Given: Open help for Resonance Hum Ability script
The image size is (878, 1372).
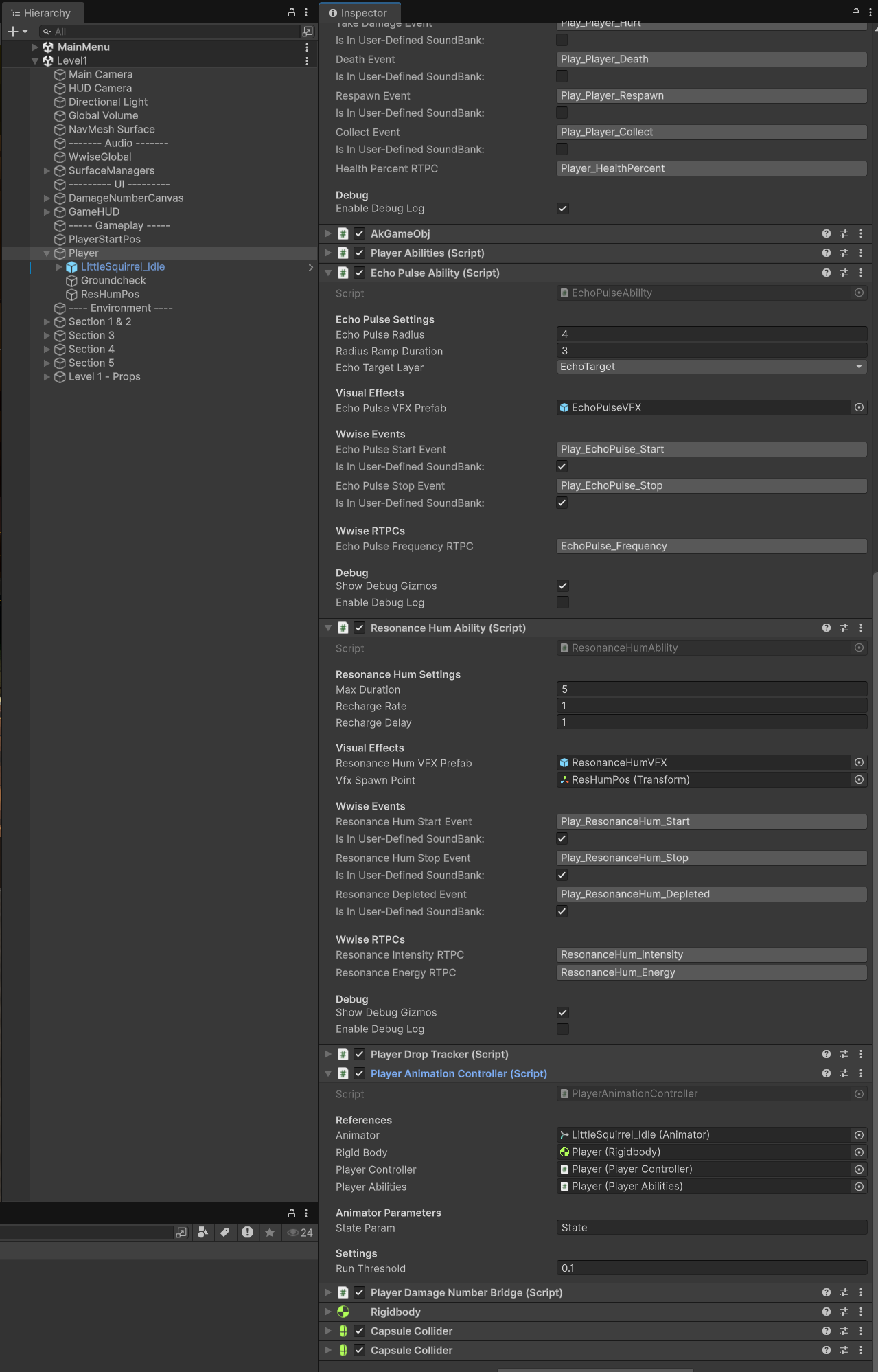Looking at the screenshot, I should coord(827,628).
